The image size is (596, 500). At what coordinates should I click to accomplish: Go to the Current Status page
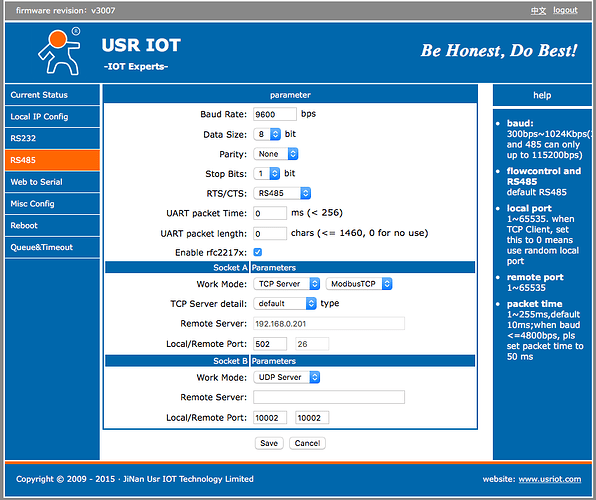[52, 95]
